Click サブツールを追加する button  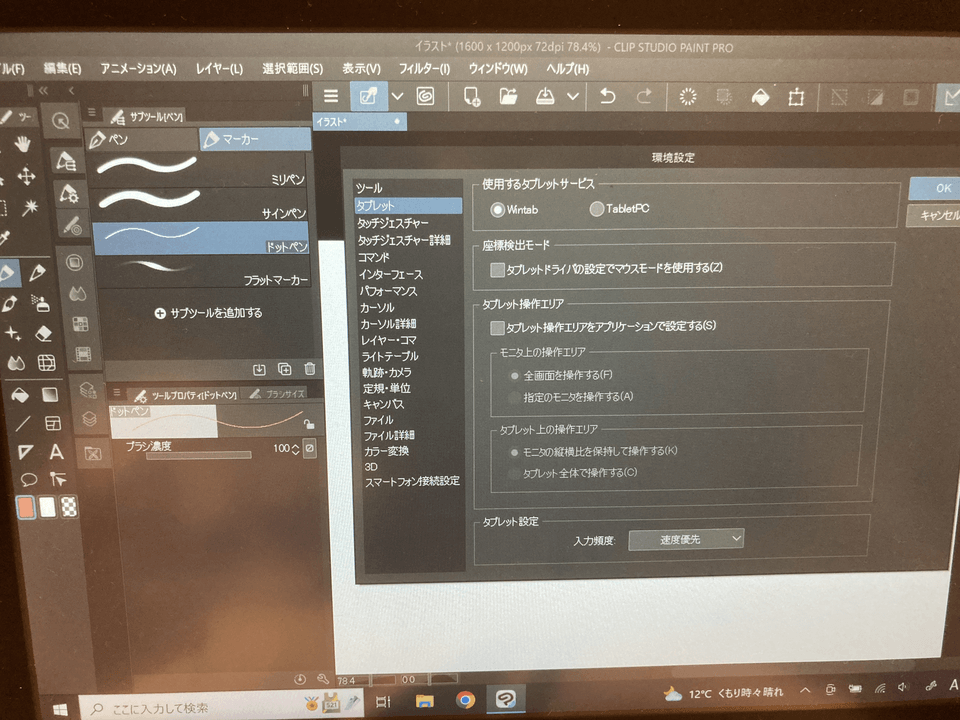[209, 313]
